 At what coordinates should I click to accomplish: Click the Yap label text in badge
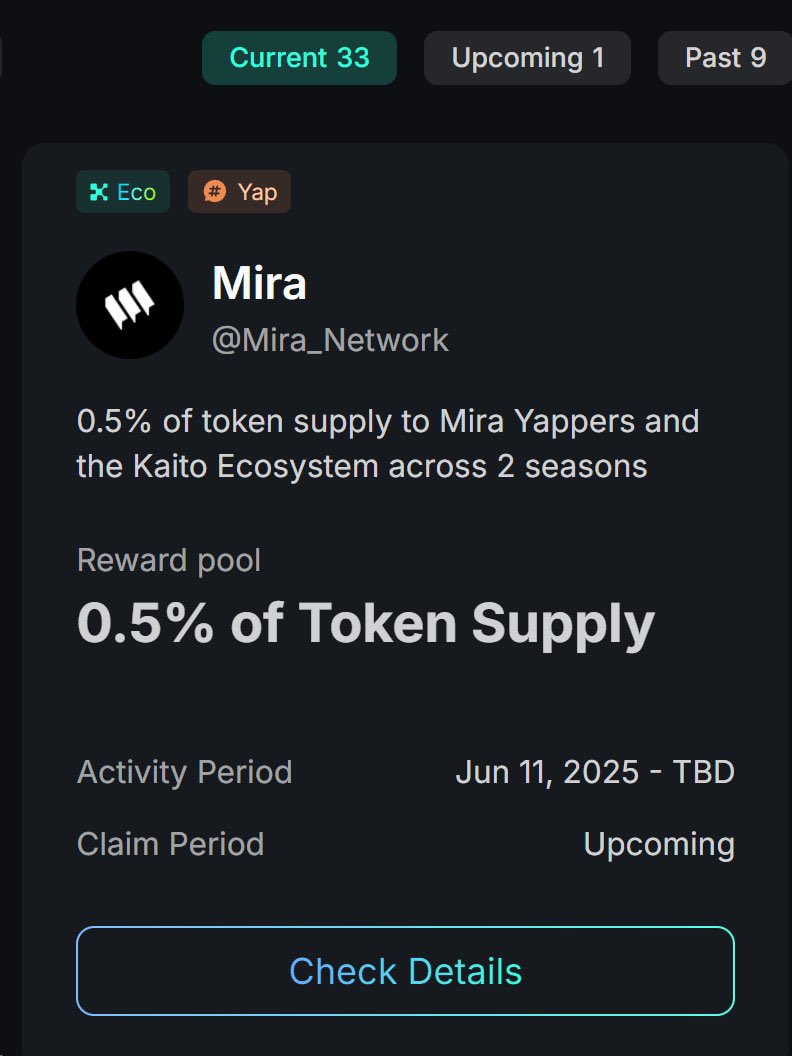[x=257, y=193]
